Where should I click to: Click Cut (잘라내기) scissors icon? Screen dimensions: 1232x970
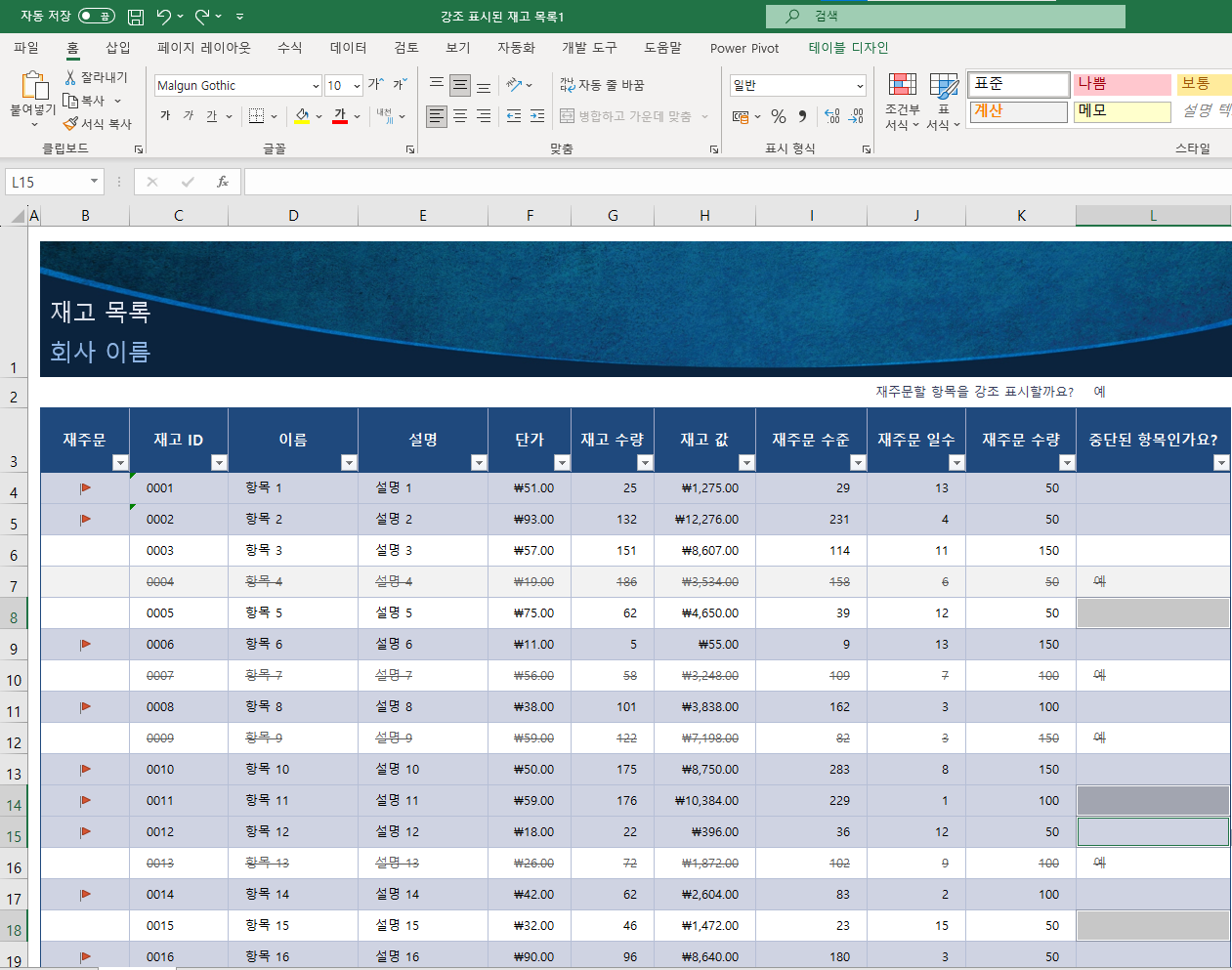coord(70,77)
